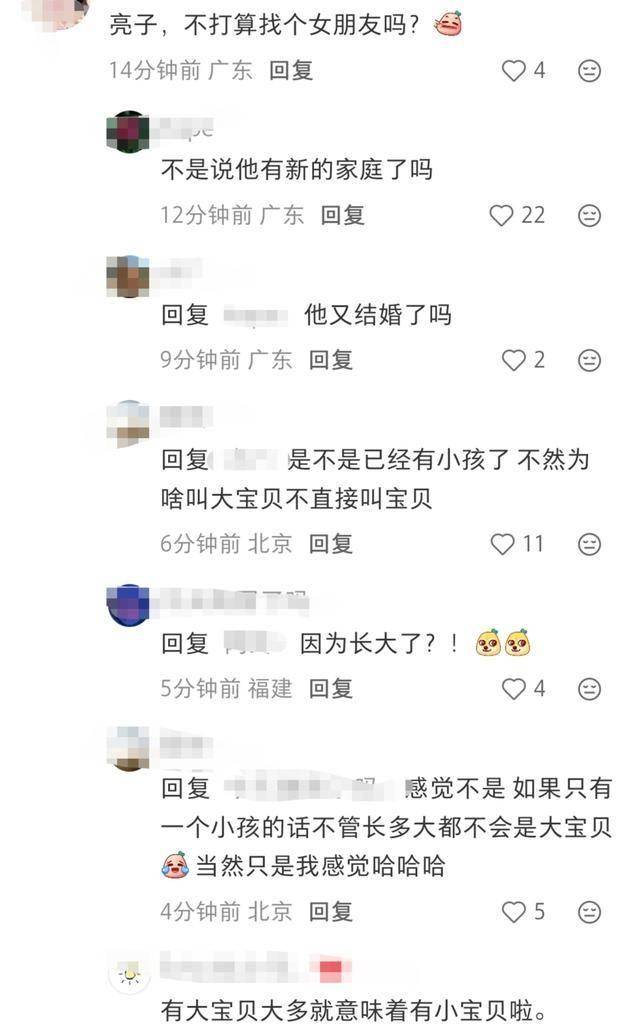
Task: Like the comment with 22 likes
Action: coord(501,215)
